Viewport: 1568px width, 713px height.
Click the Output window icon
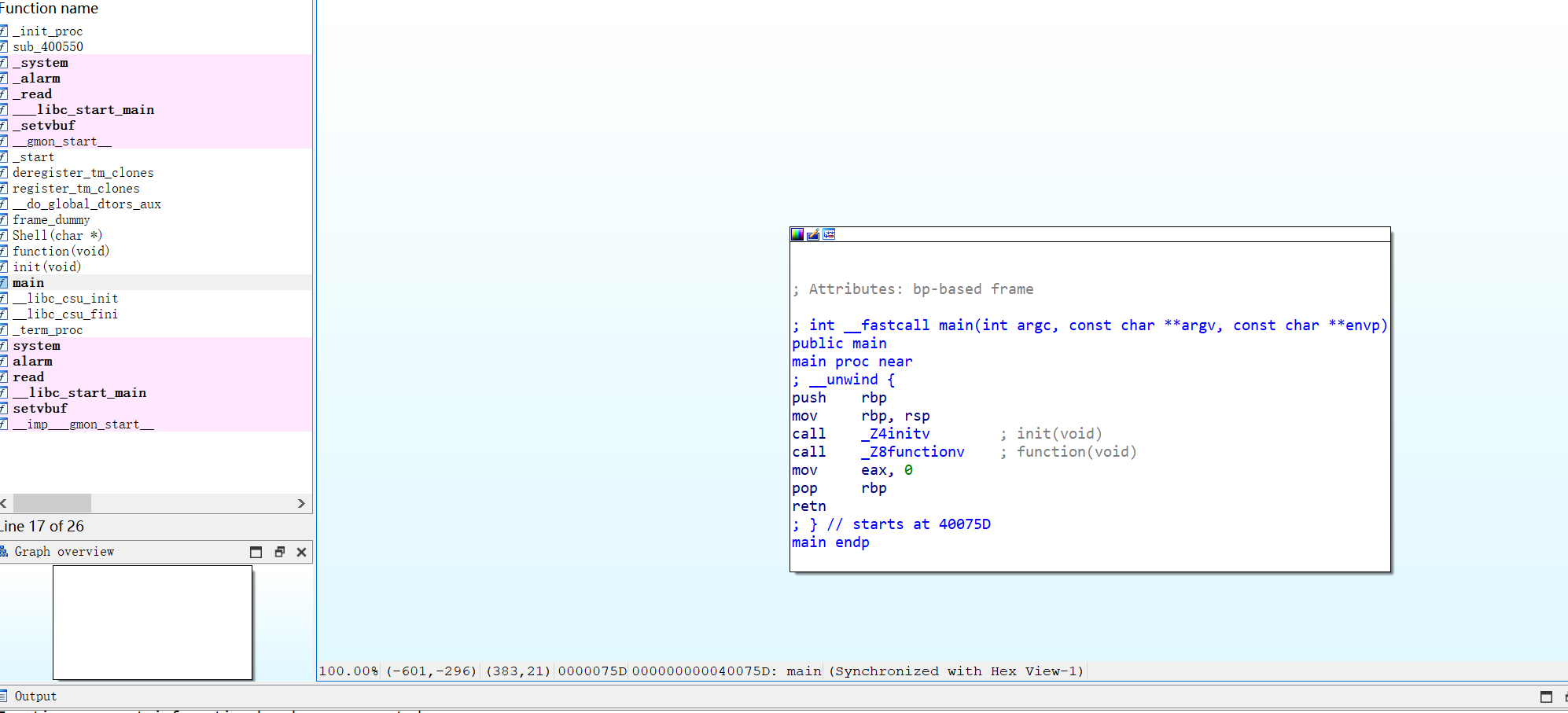(4, 696)
